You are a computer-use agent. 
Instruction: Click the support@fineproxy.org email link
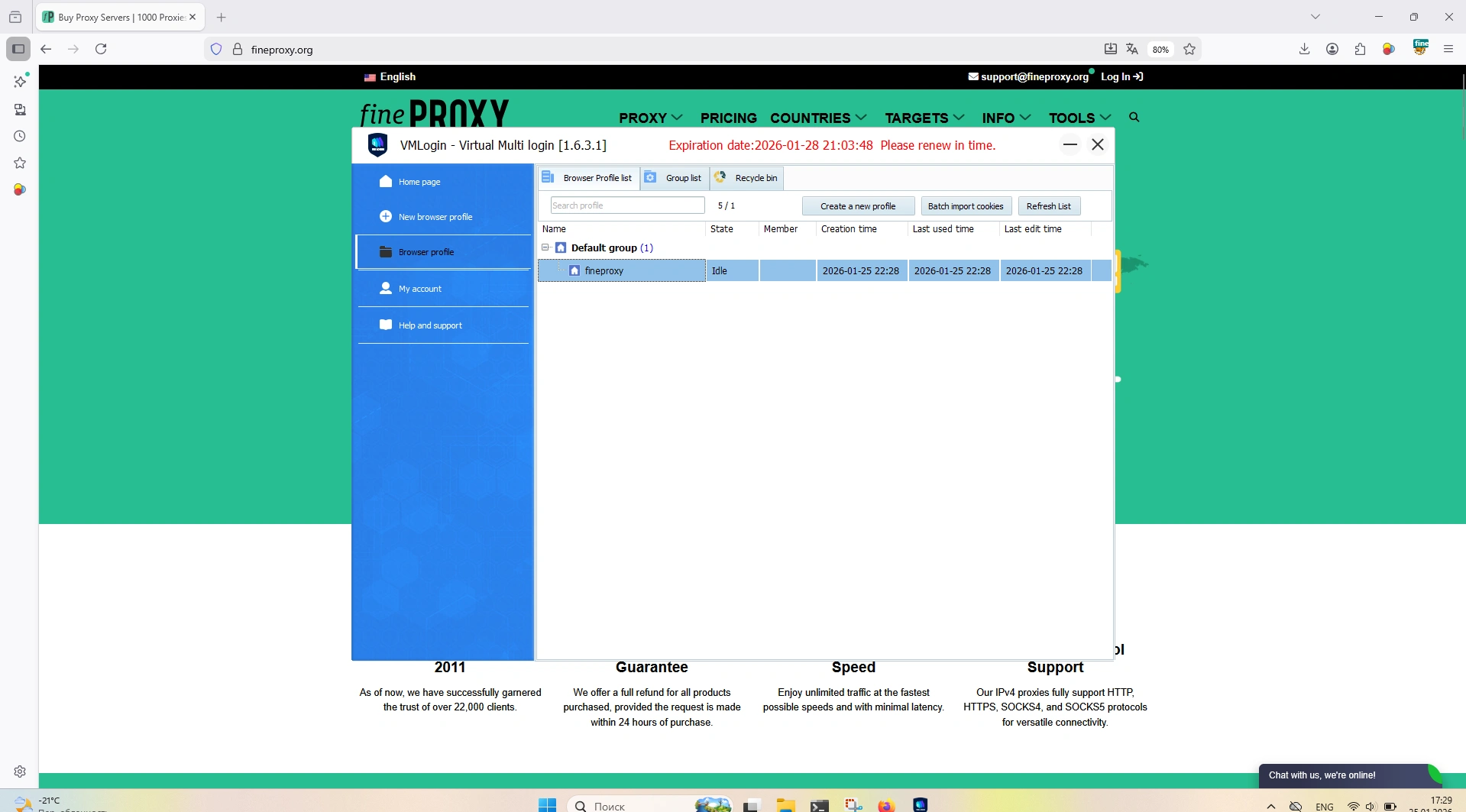pyautogui.click(x=1028, y=76)
